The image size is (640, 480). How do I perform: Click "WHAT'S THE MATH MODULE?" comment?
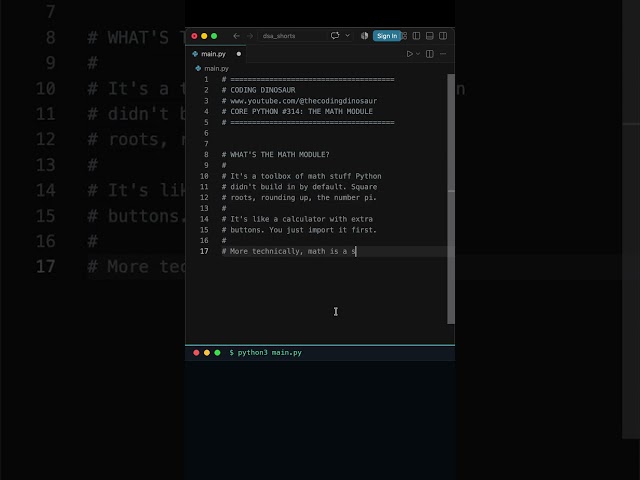pyautogui.click(x=276, y=155)
